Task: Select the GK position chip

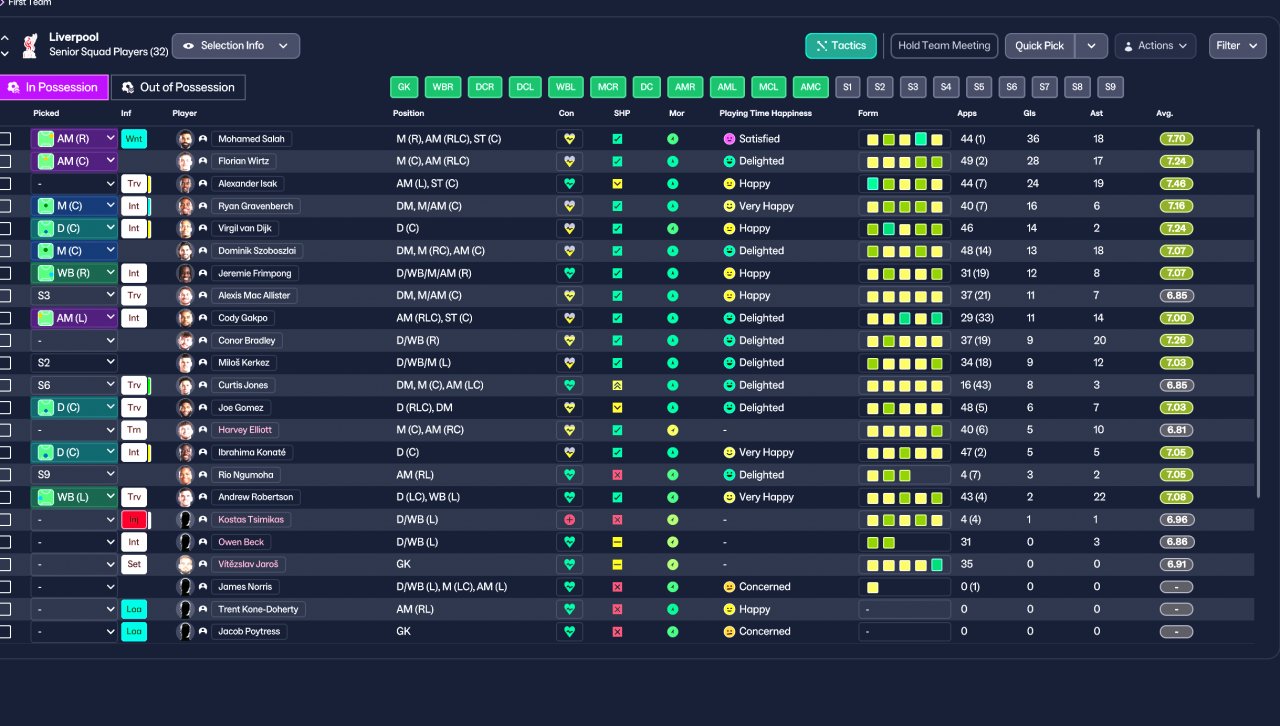Action: click(x=404, y=87)
